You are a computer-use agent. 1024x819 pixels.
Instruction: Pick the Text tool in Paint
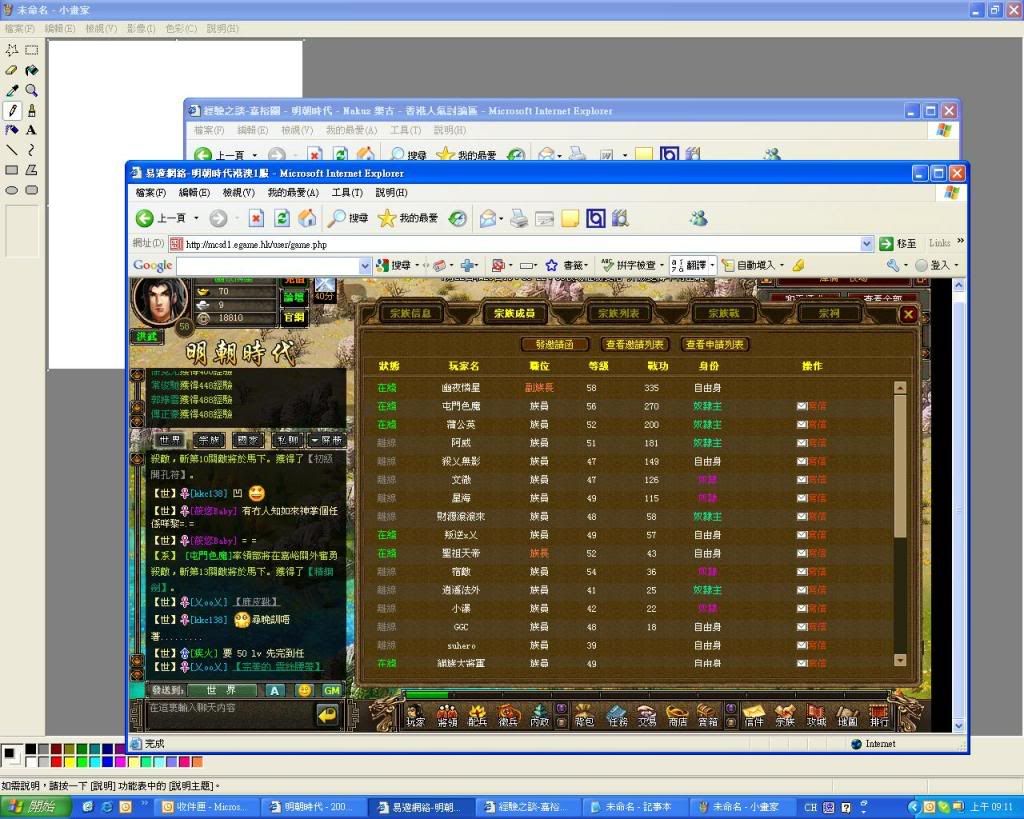[31, 131]
